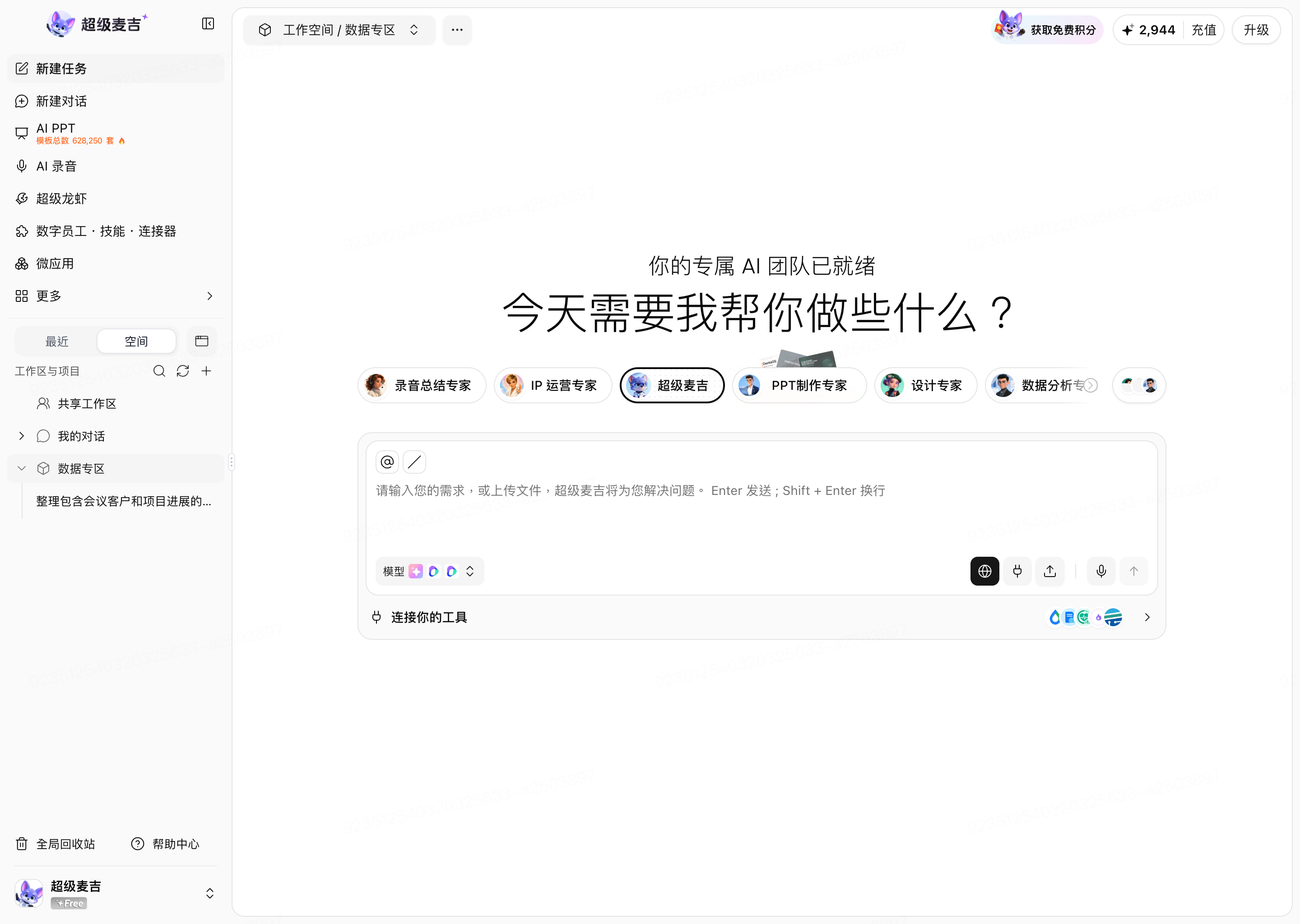1300x924 pixels.
Task: Open the window layout icon beside 空间 tab
Action: click(201, 341)
